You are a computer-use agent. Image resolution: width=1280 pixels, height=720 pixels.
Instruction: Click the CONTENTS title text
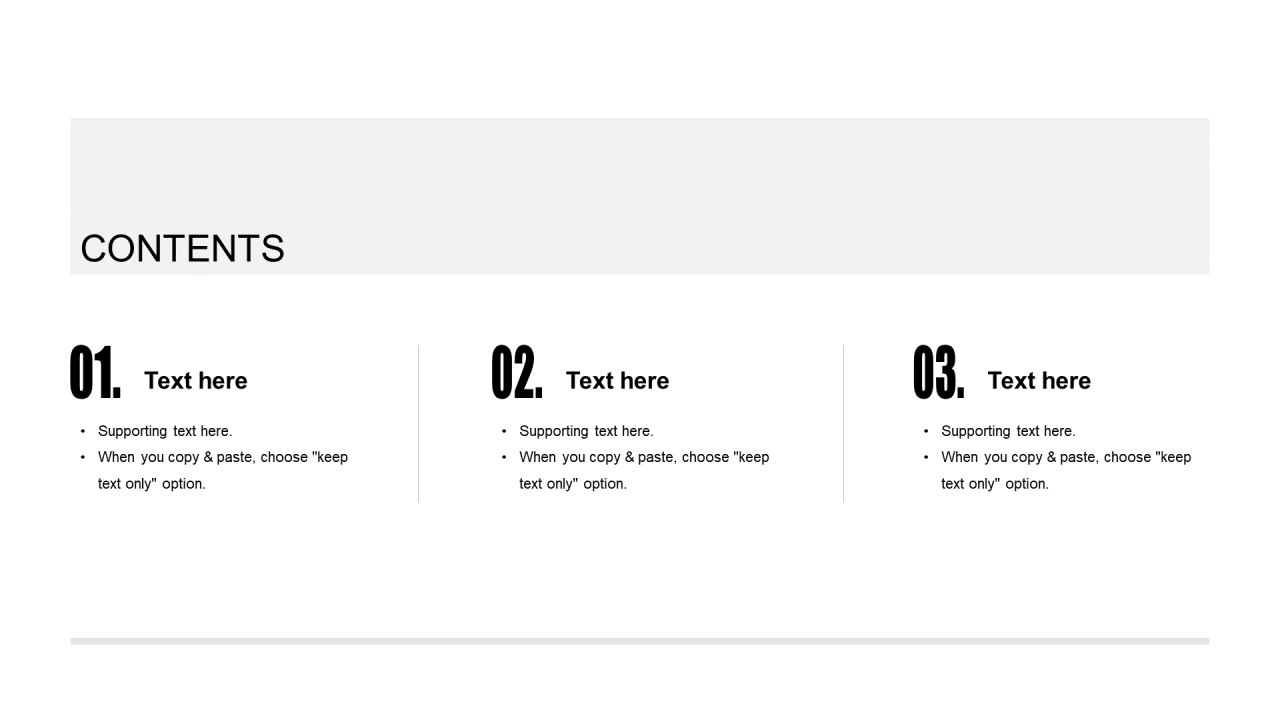tap(182, 249)
